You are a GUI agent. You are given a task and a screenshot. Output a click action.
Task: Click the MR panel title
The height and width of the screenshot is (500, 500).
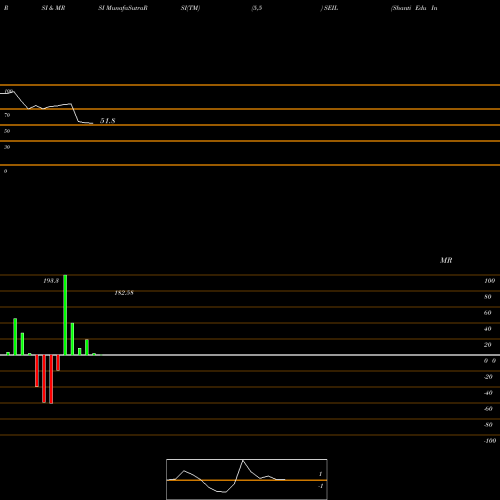(x=446, y=260)
